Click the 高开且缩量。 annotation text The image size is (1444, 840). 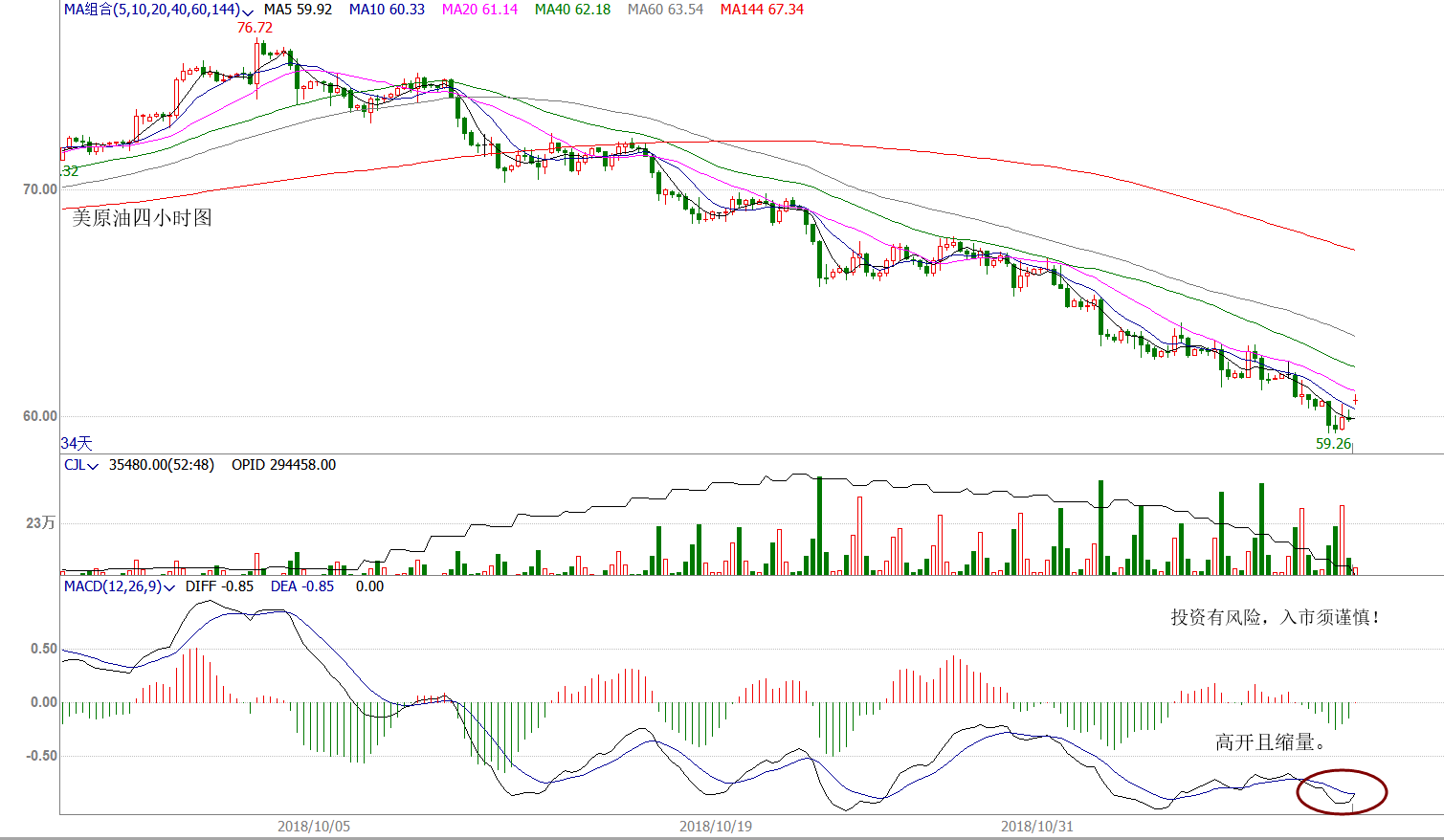point(1271,742)
